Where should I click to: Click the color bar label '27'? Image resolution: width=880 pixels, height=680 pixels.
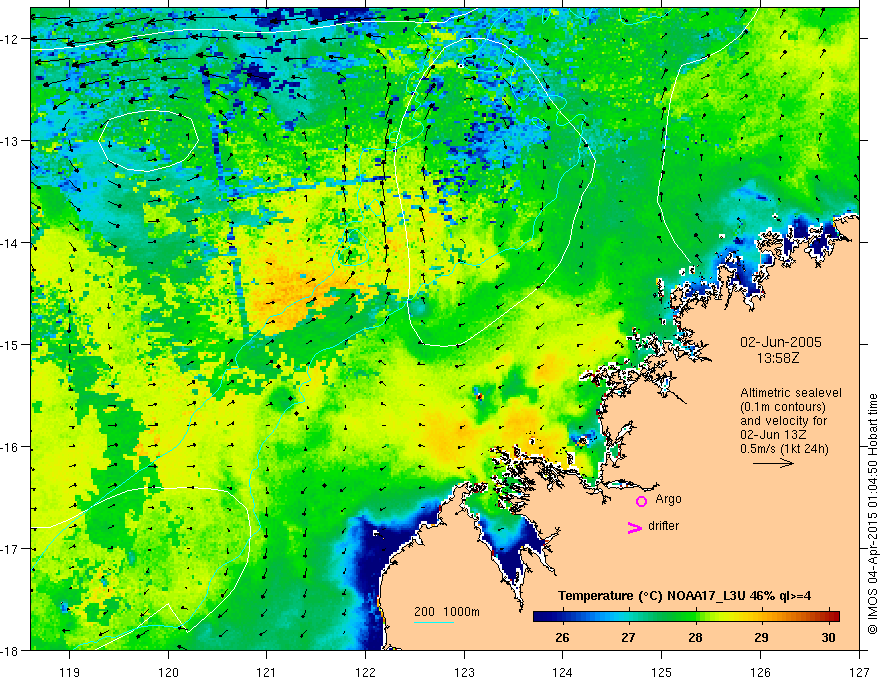[x=628, y=638]
